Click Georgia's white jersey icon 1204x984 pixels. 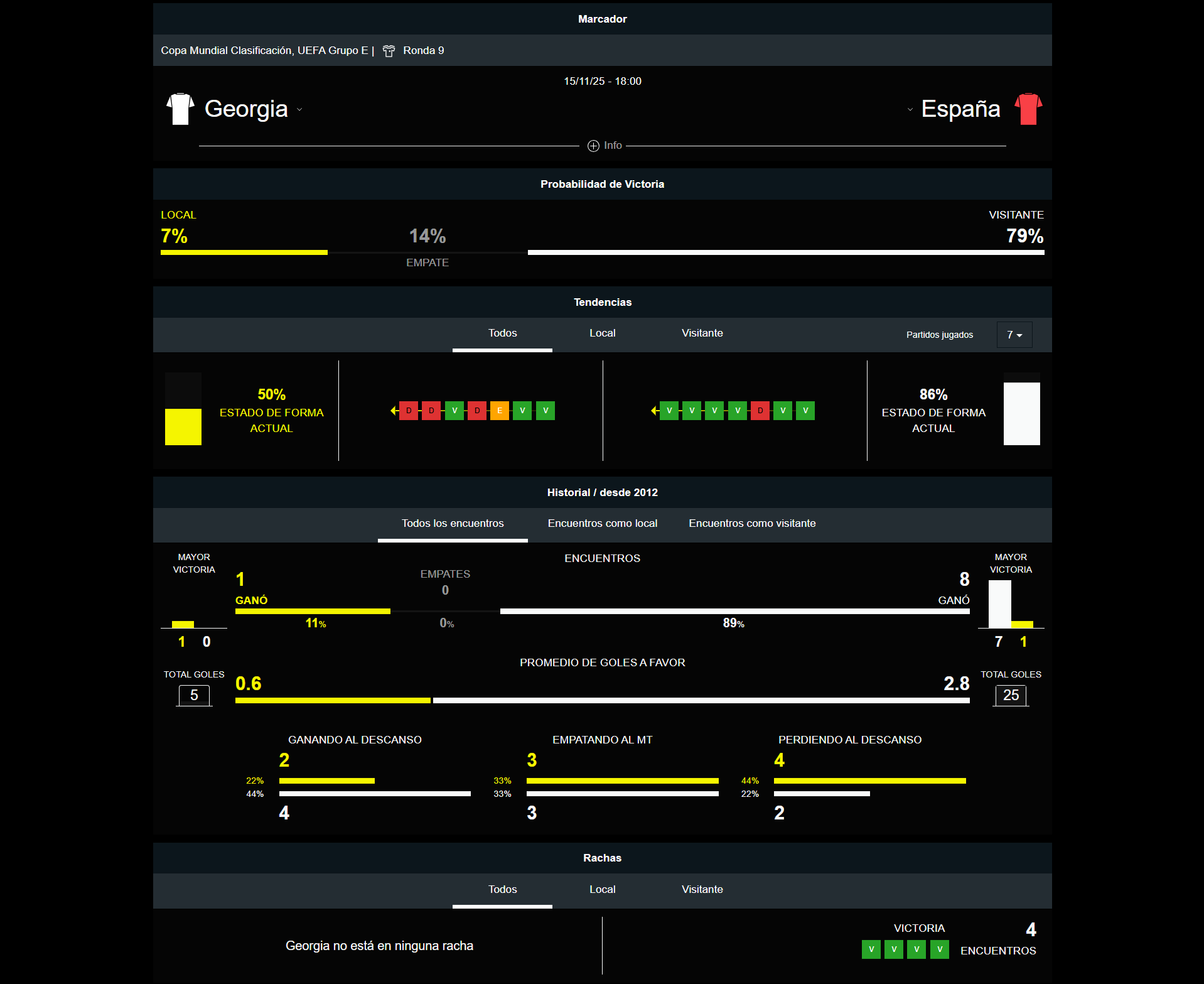[180, 109]
